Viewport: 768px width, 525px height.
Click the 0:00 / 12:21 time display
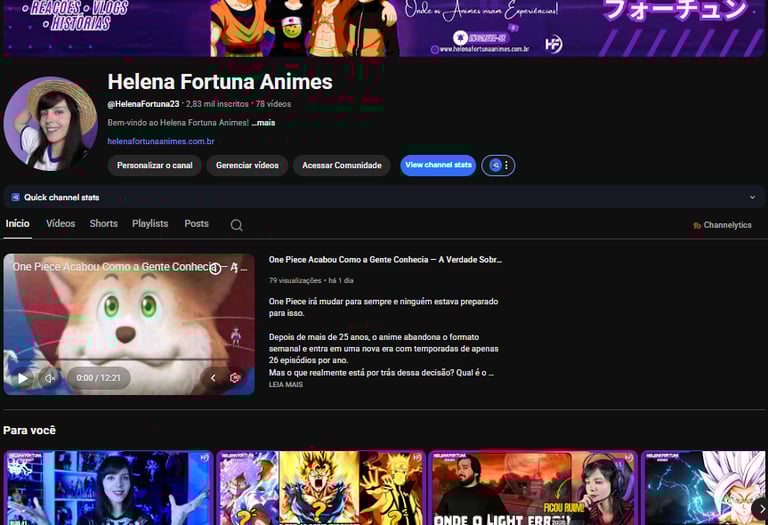(98, 378)
